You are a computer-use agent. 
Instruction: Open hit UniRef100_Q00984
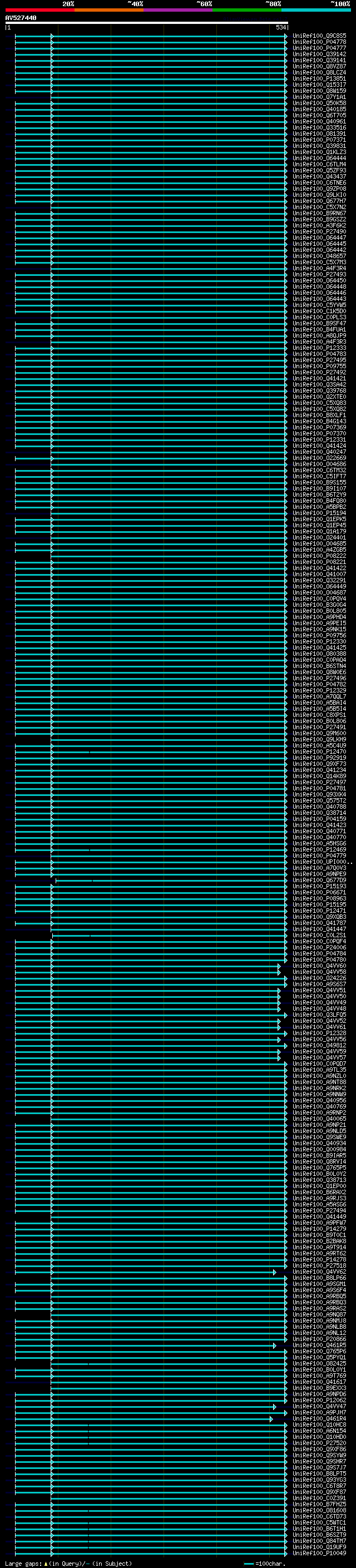pos(319,1150)
